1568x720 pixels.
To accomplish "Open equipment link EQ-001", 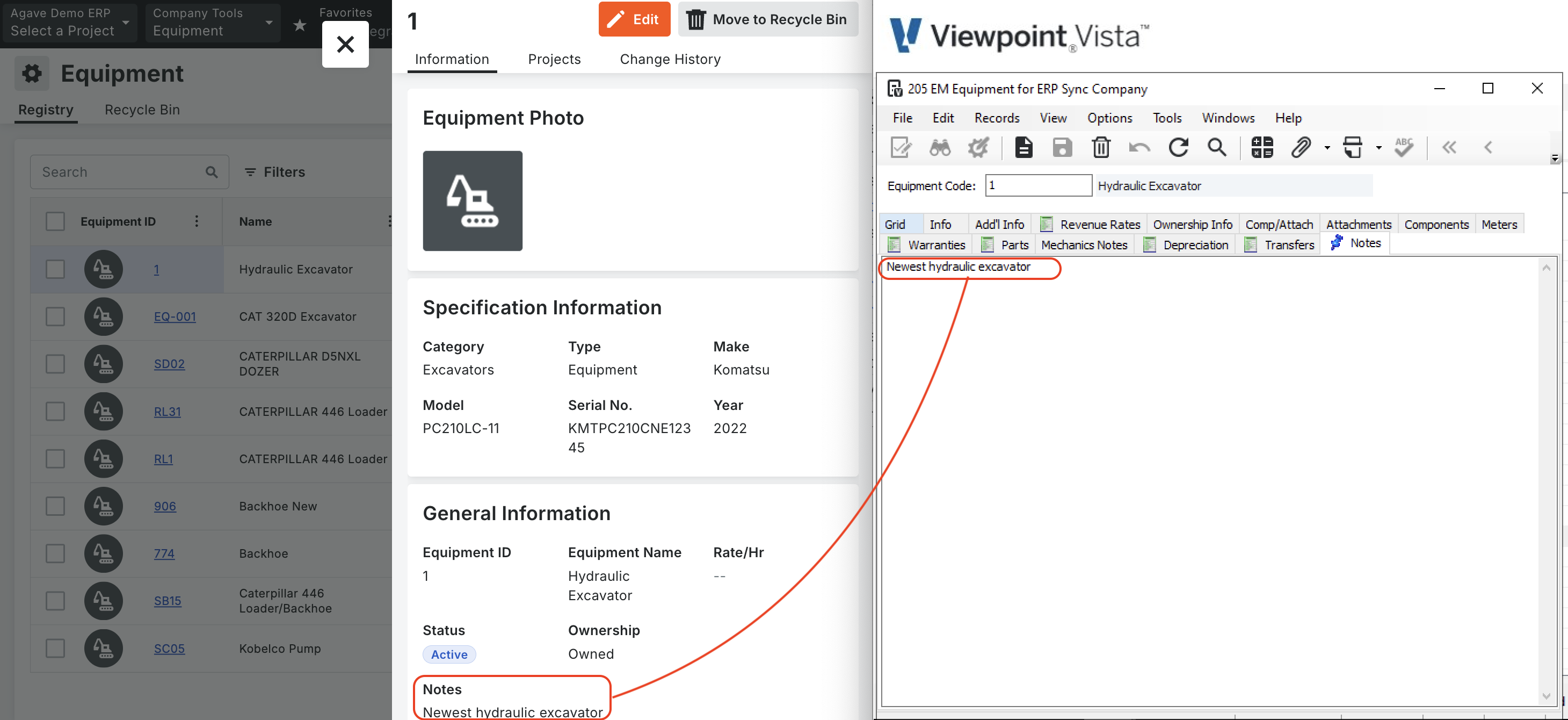I will [175, 317].
